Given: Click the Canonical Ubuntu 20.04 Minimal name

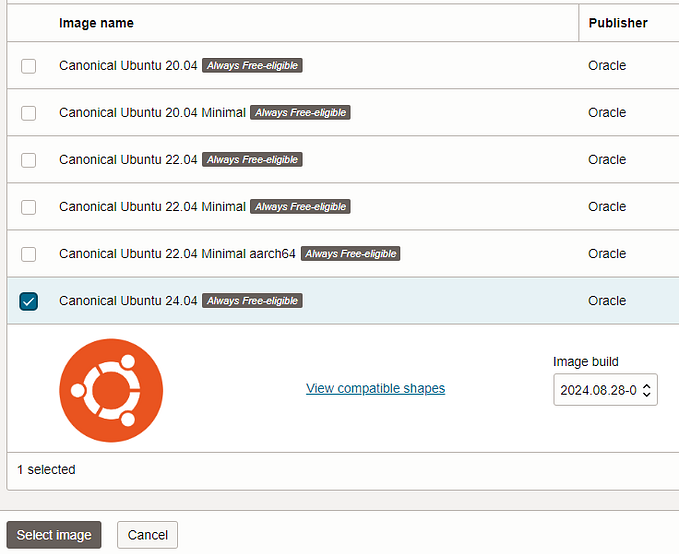Looking at the screenshot, I should tap(152, 113).
